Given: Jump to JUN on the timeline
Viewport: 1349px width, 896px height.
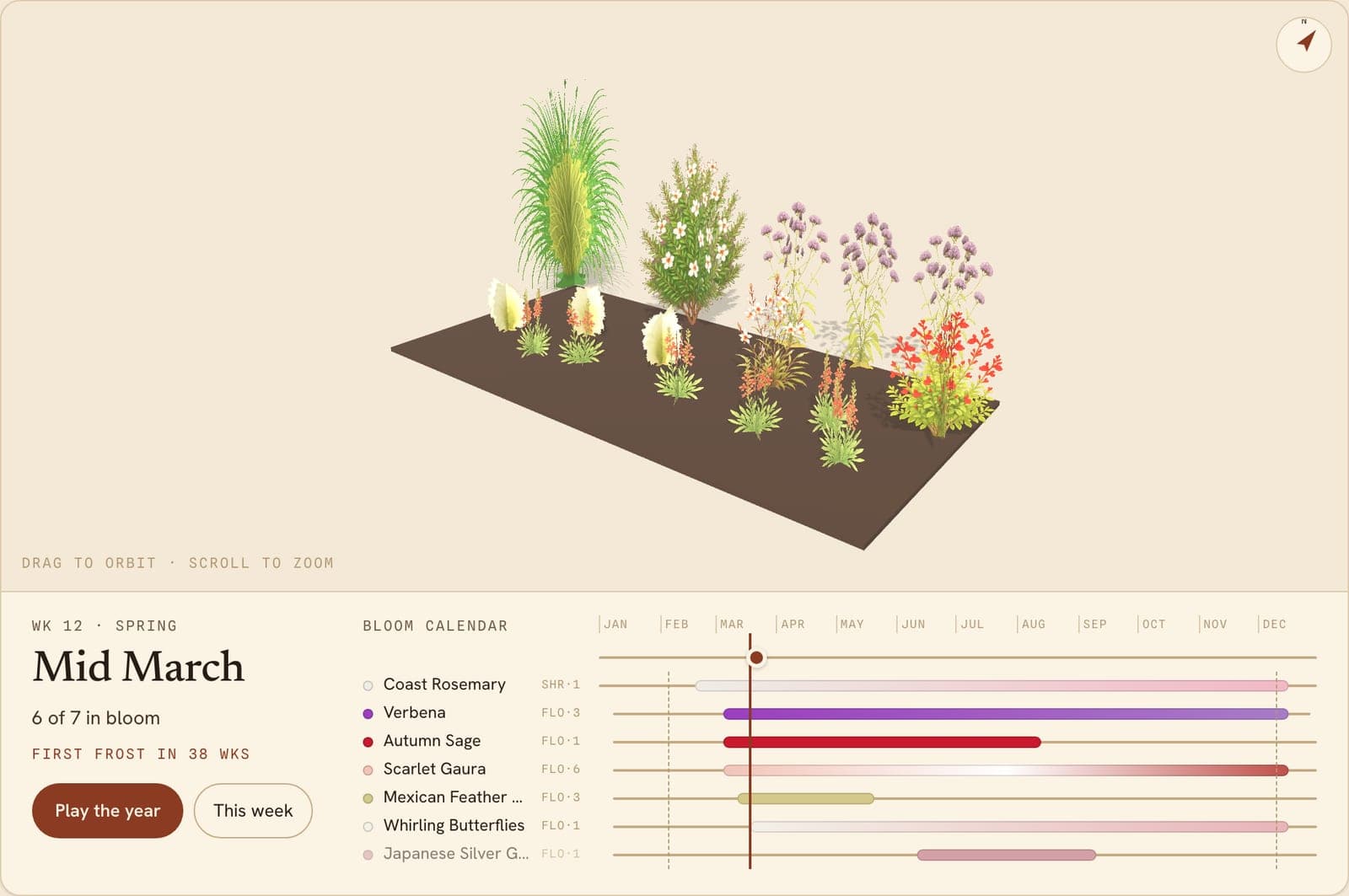Looking at the screenshot, I should click(x=913, y=624).
